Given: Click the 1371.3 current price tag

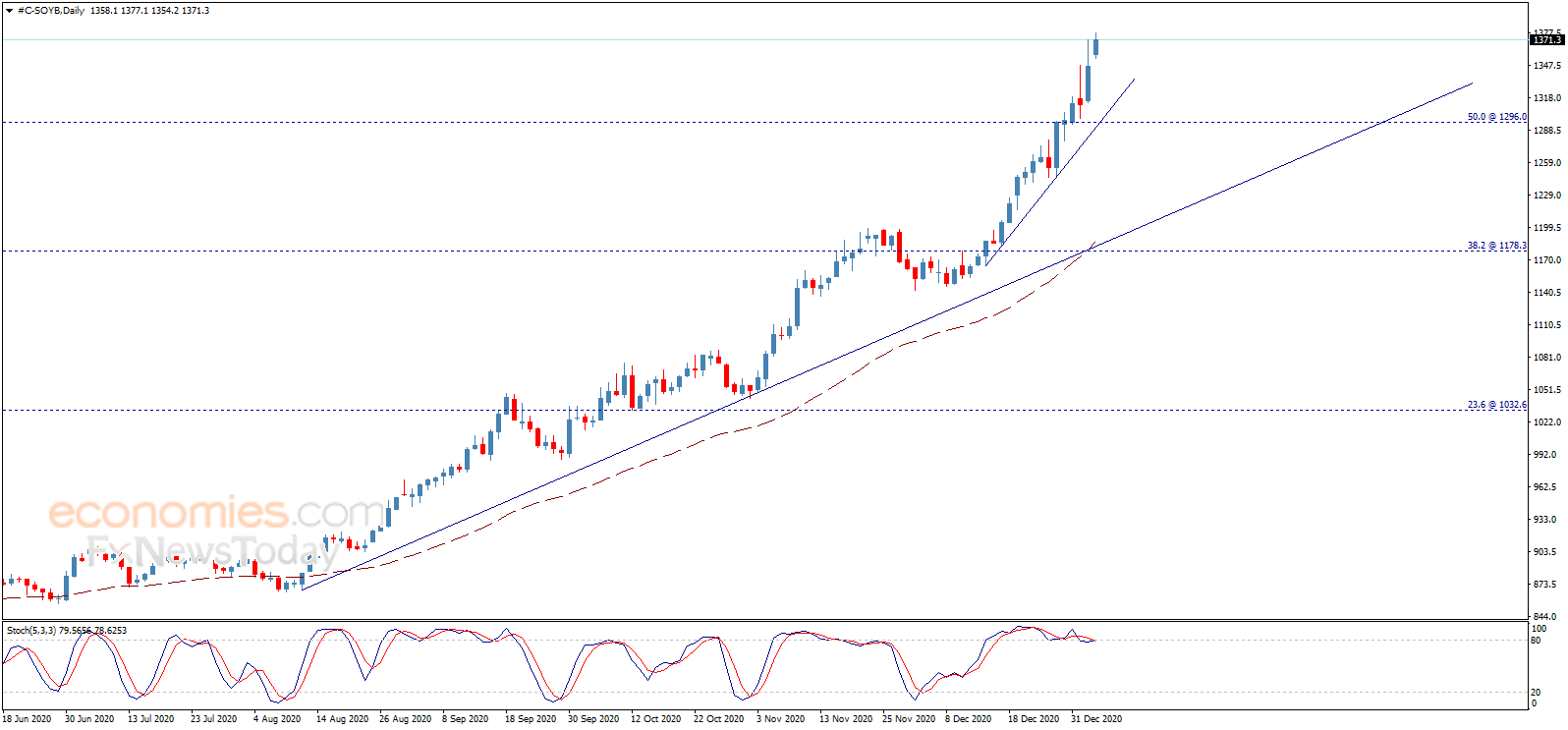Looking at the screenshot, I should [1547, 40].
